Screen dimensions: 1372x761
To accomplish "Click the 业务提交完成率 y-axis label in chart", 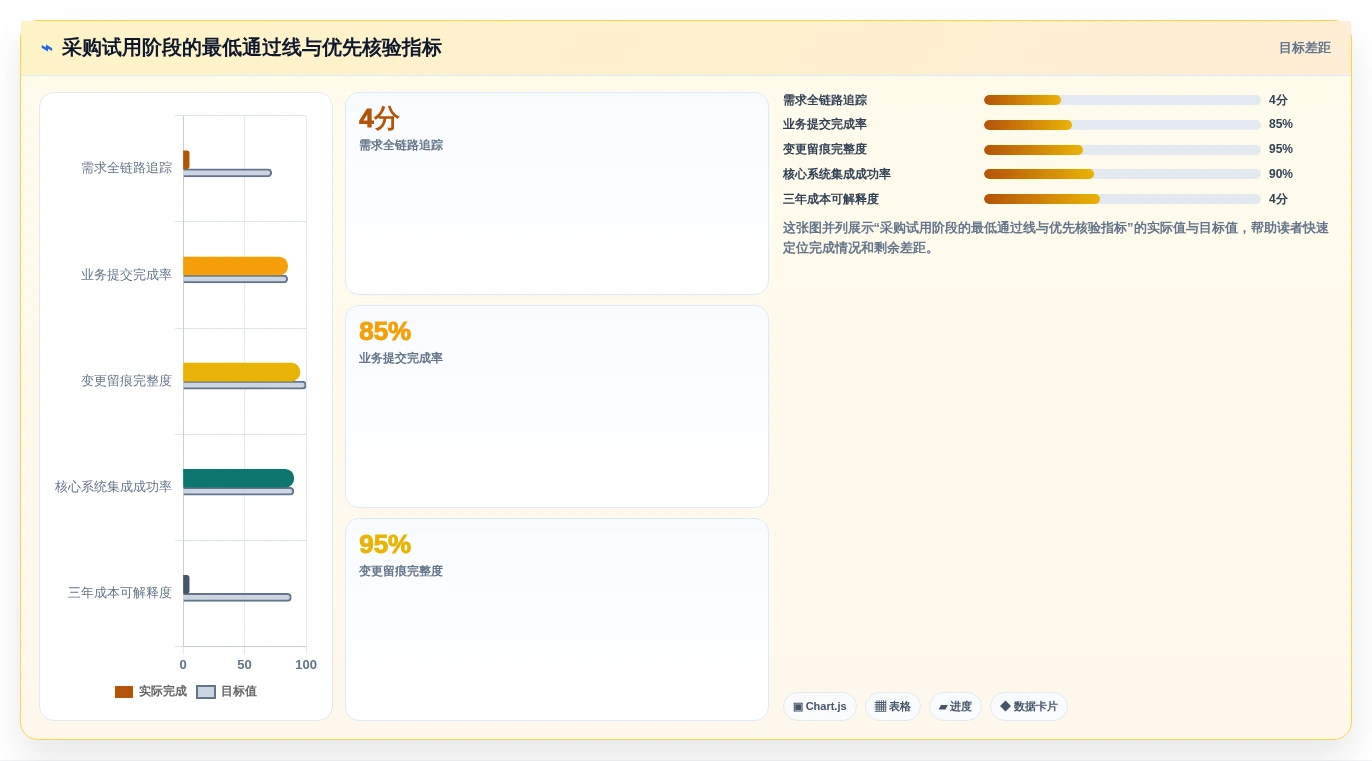I will (126, 275).
